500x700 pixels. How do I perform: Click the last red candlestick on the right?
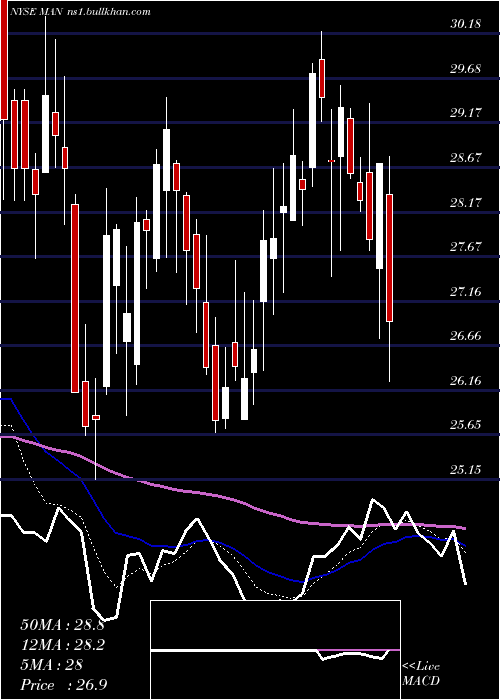pos(389,258)
